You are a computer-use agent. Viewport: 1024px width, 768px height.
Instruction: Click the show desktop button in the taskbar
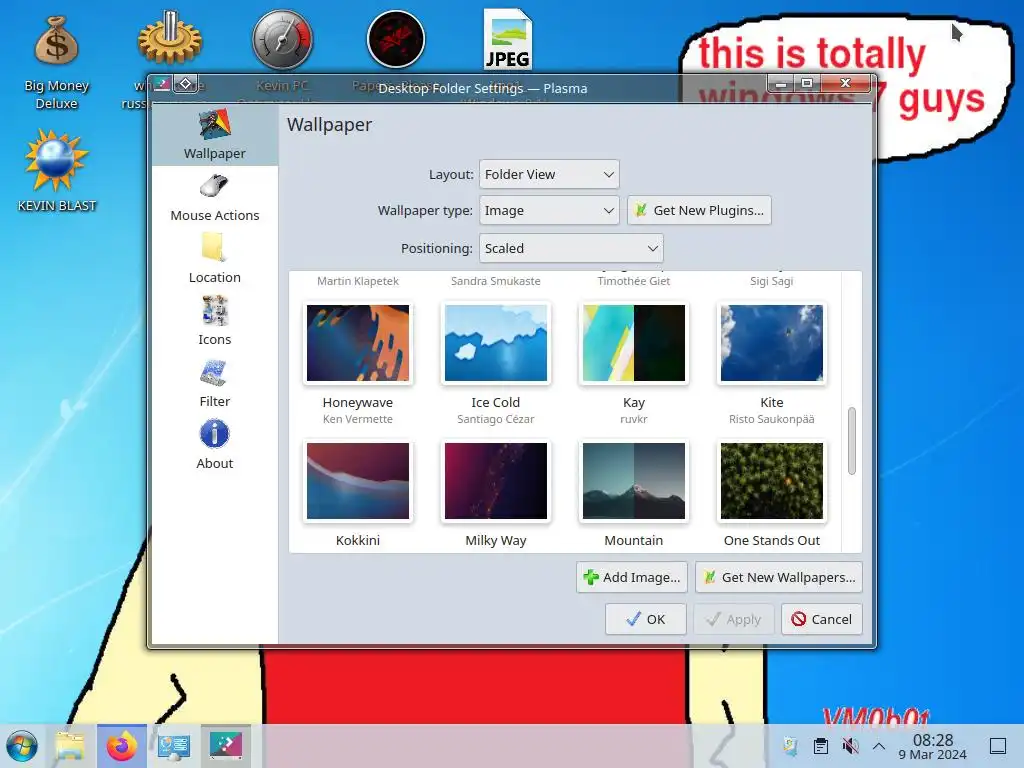click(998, 746)
